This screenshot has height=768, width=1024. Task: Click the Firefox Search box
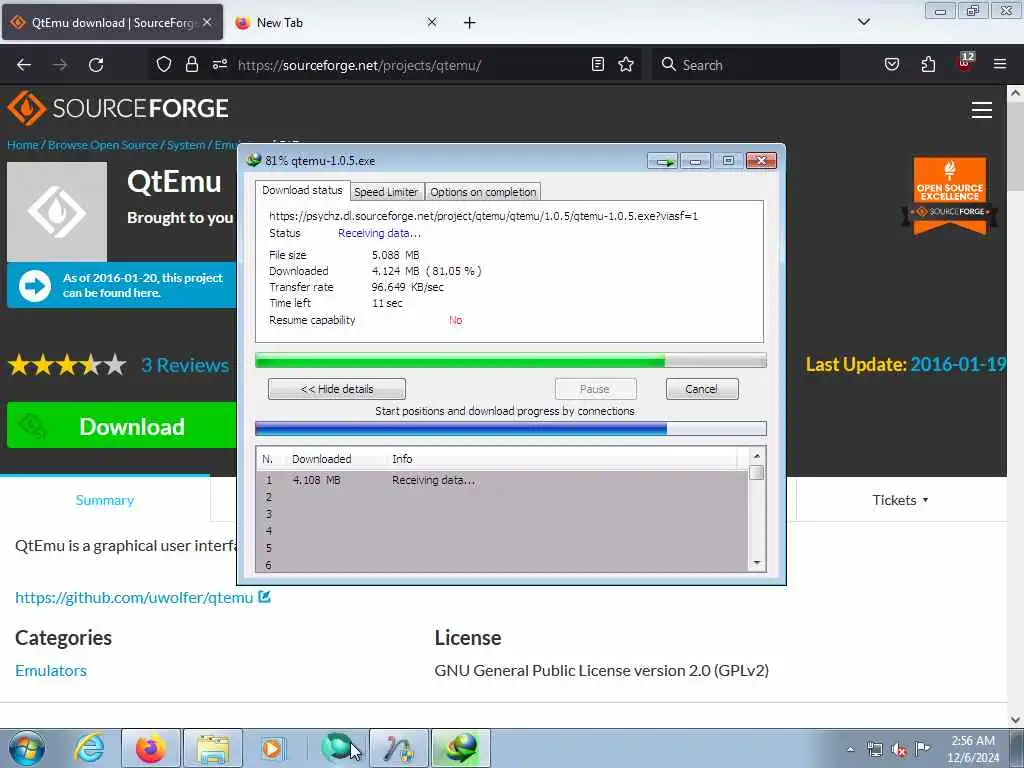[x=746, y=65]
